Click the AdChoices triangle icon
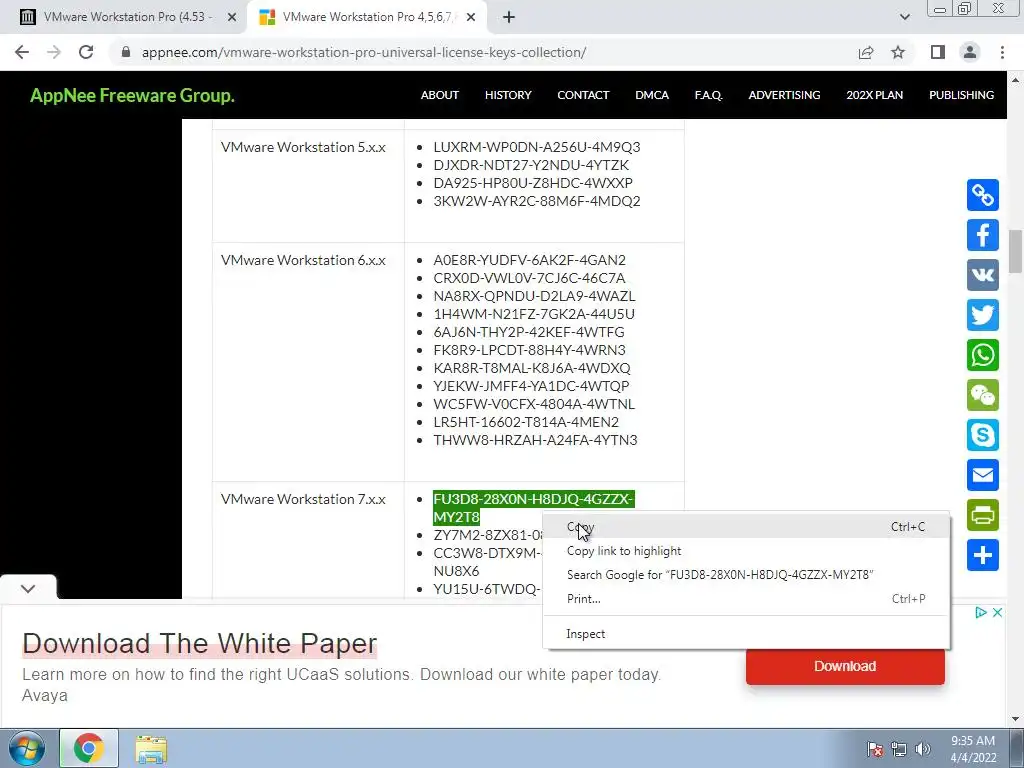1024x768 pixels. [980, 613]
